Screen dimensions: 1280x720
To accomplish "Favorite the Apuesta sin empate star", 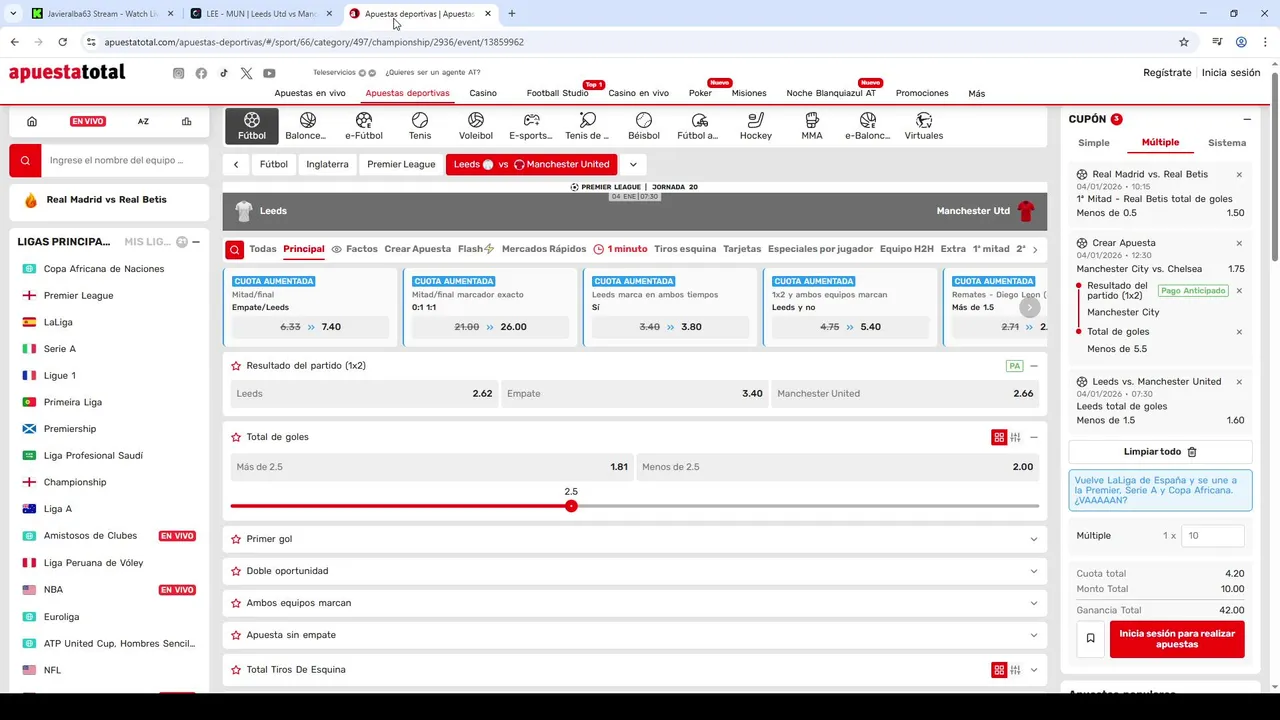I will [x=236, y=635].
